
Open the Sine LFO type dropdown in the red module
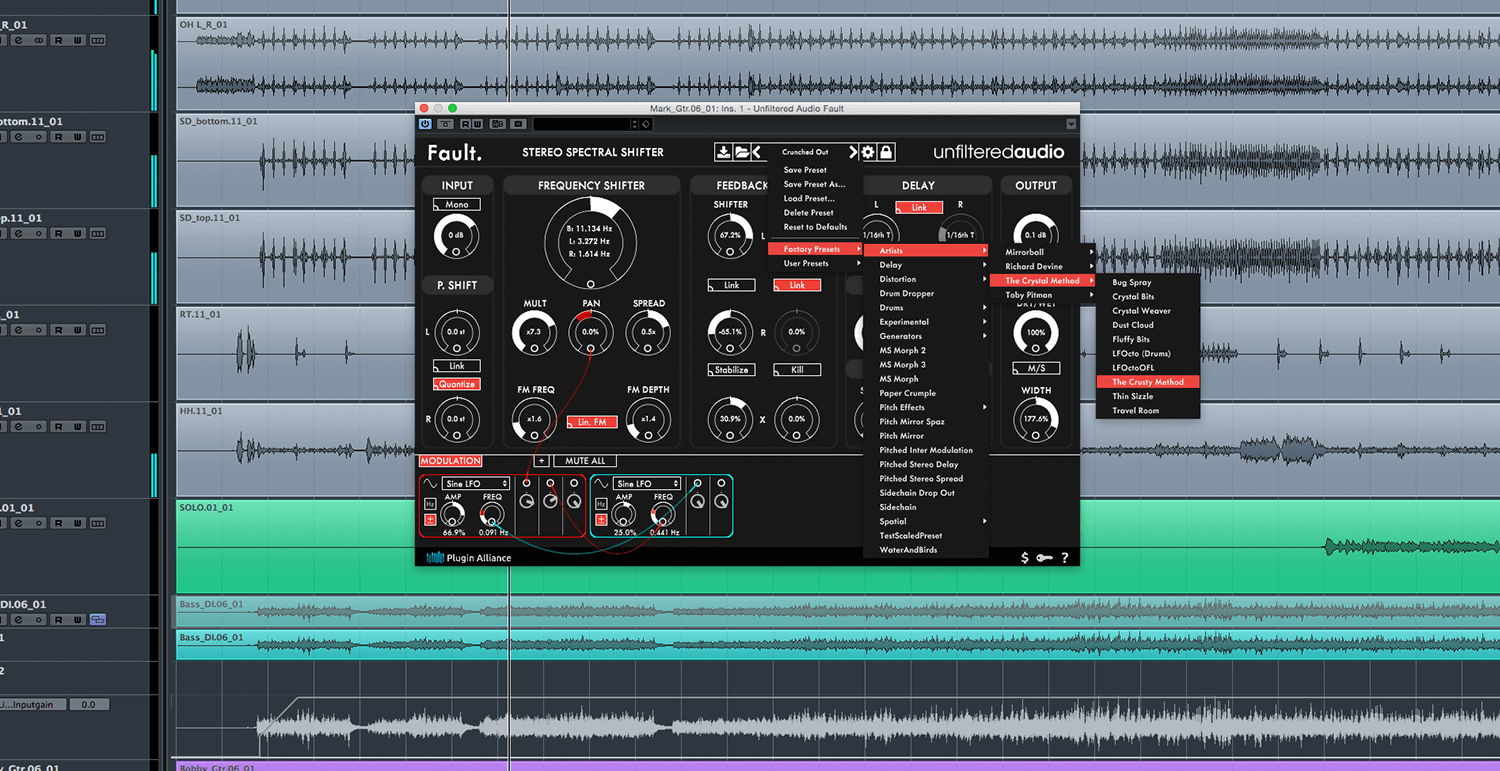click(476, 484)
